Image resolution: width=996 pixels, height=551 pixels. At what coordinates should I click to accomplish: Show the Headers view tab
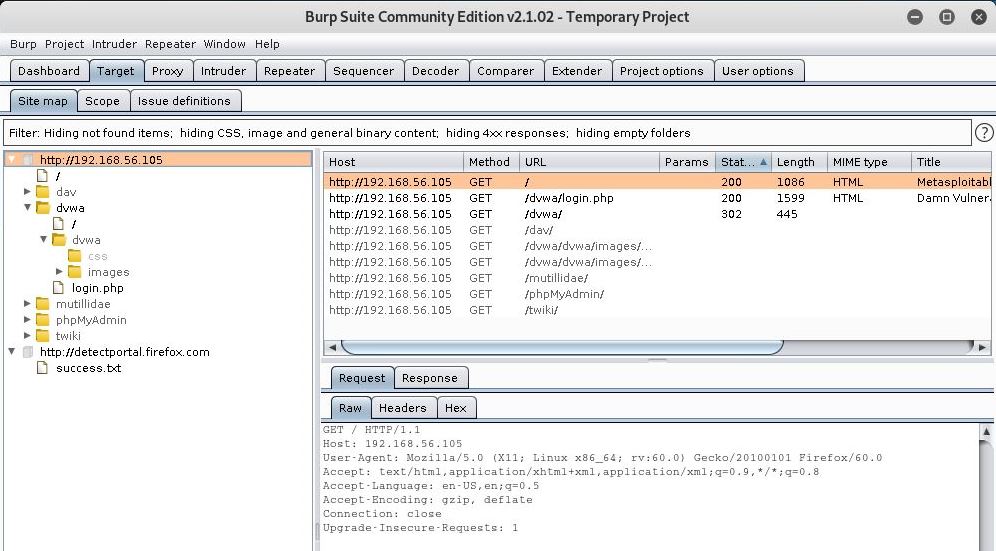tap(403, 407)
